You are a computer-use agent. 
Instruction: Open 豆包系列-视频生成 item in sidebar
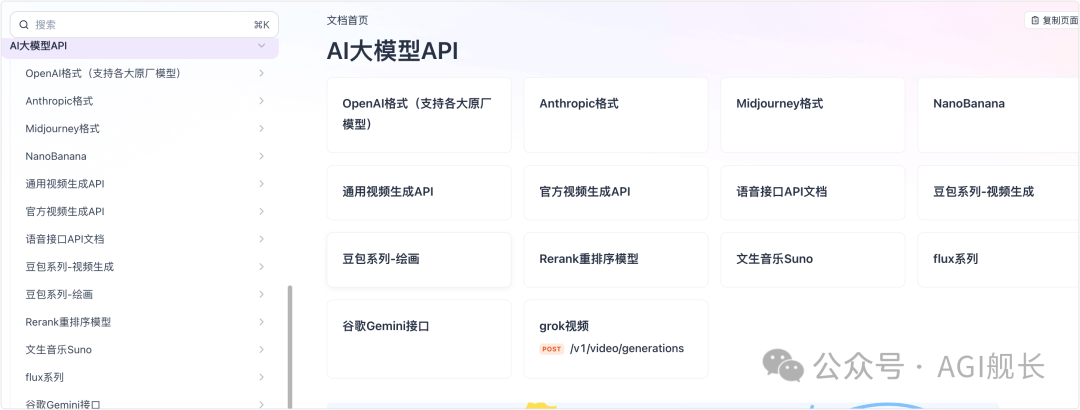tap(70, 267)
